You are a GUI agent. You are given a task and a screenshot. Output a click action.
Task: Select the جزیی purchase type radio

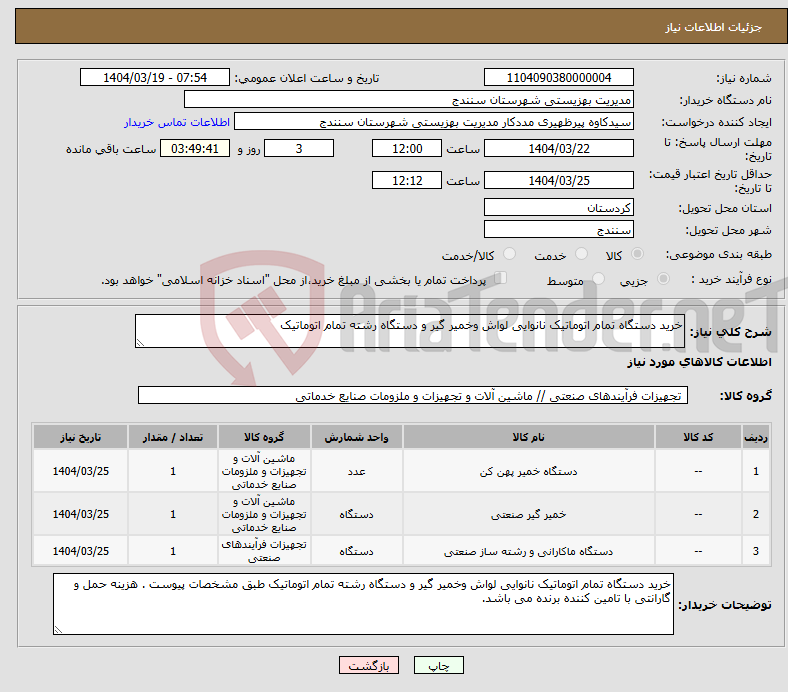tap(663, 278)
